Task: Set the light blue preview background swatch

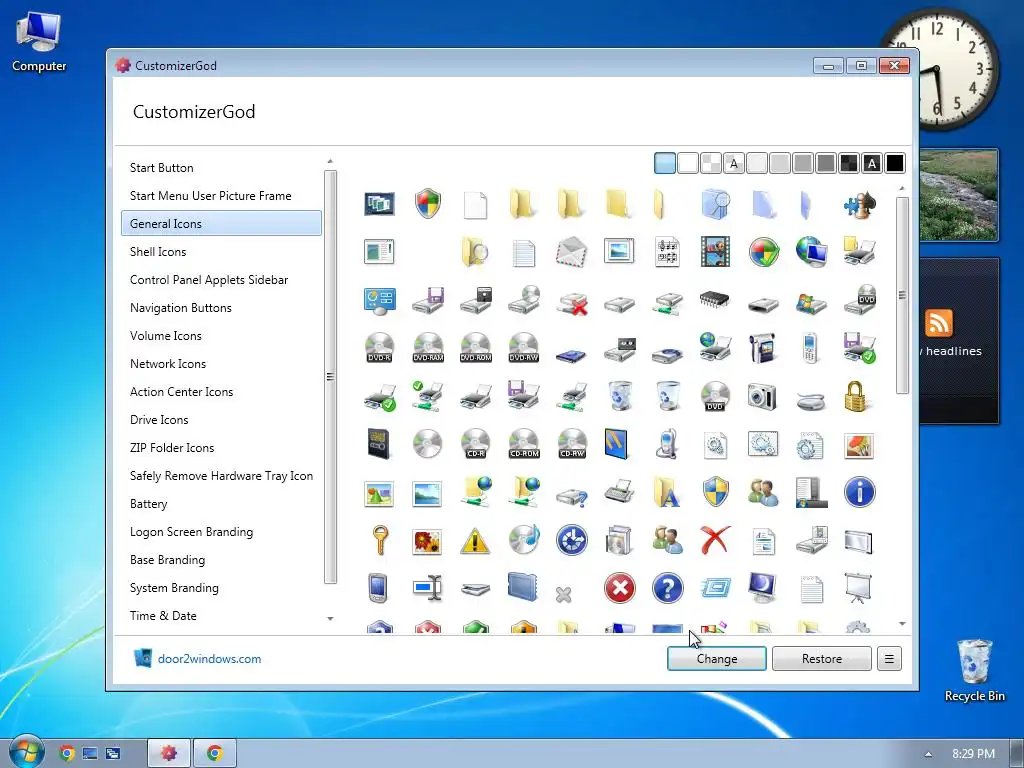Action: click(665, 163)
